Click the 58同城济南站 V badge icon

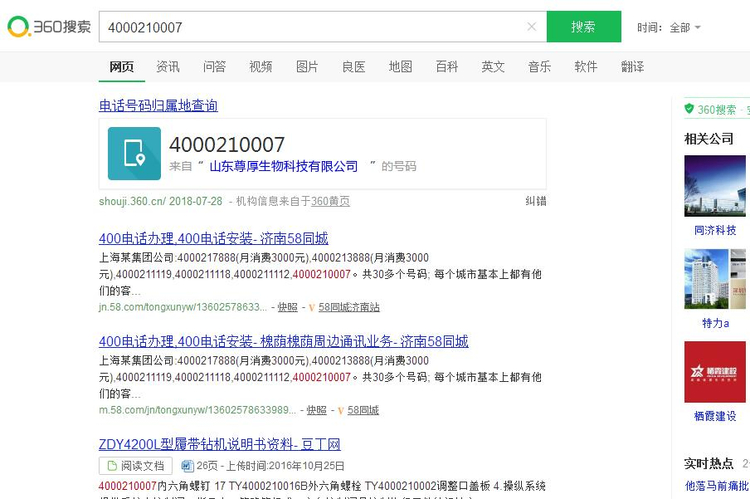[312, 307]
